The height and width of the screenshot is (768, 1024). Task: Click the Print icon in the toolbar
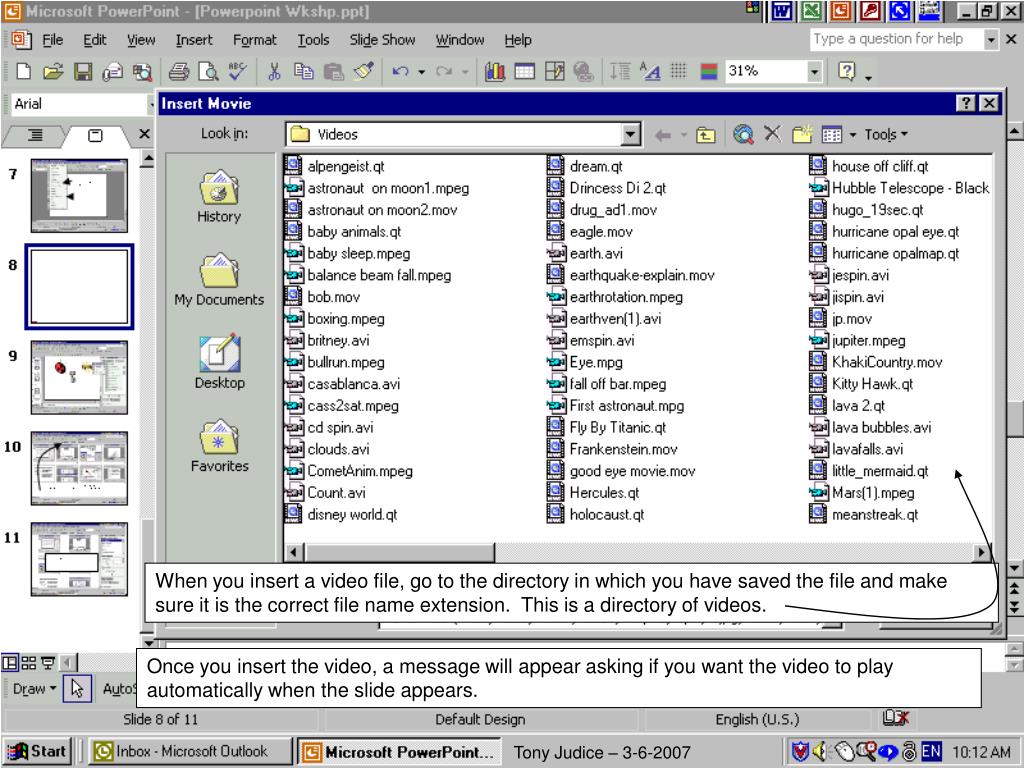[x=178, y=71]
